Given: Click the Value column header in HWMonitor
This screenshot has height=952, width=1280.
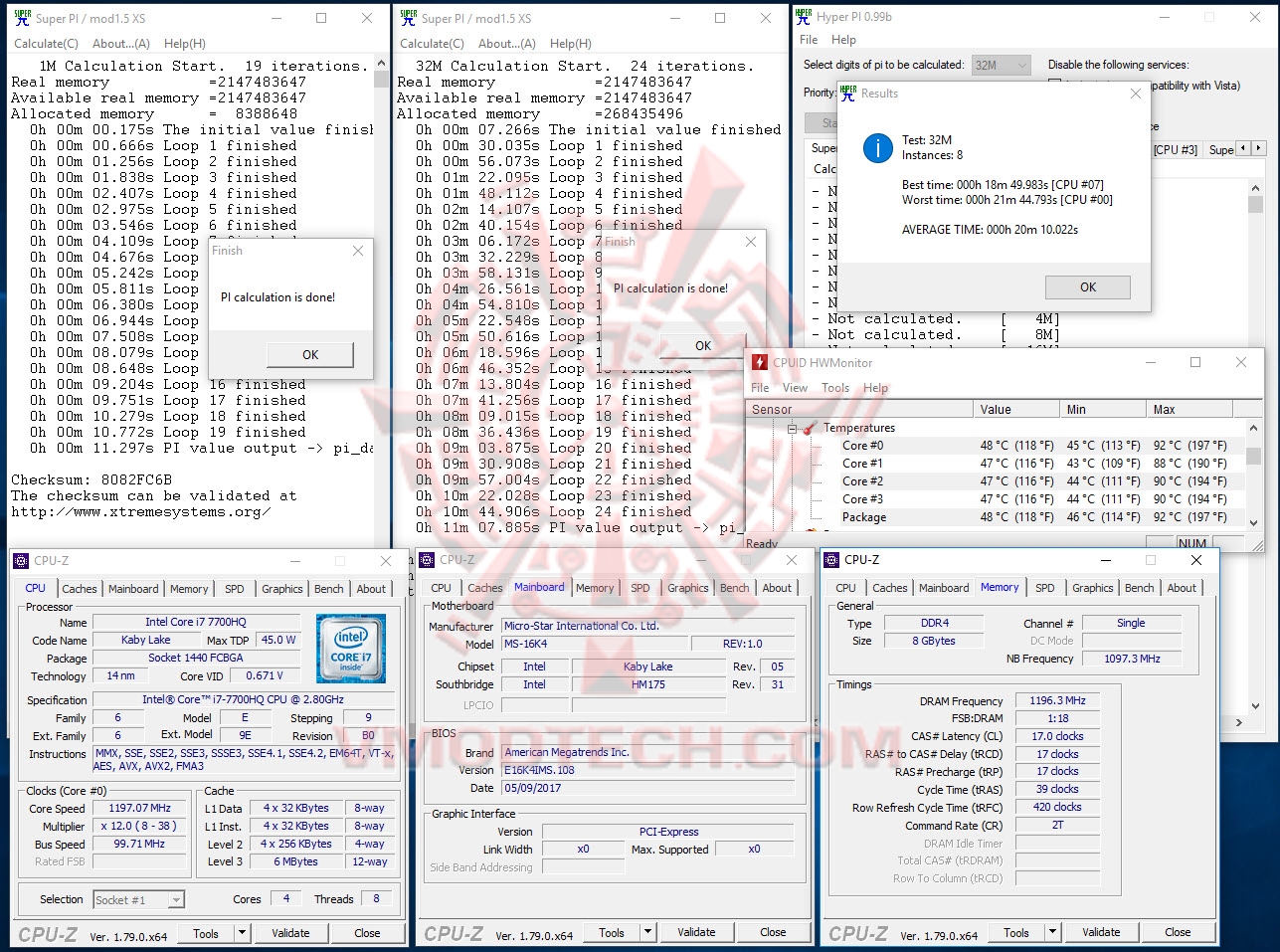Looking at the screenshot, I should [1016, 409].
